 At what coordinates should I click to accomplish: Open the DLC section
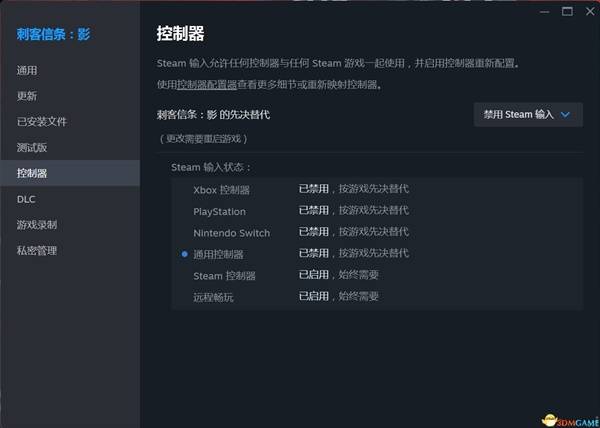[x=70, y=199]
